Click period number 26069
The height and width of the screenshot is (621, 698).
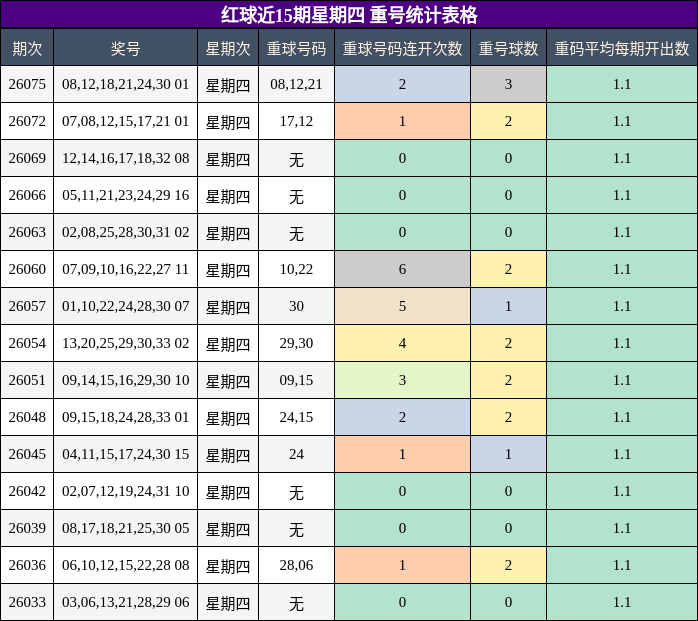coord(27,158)
